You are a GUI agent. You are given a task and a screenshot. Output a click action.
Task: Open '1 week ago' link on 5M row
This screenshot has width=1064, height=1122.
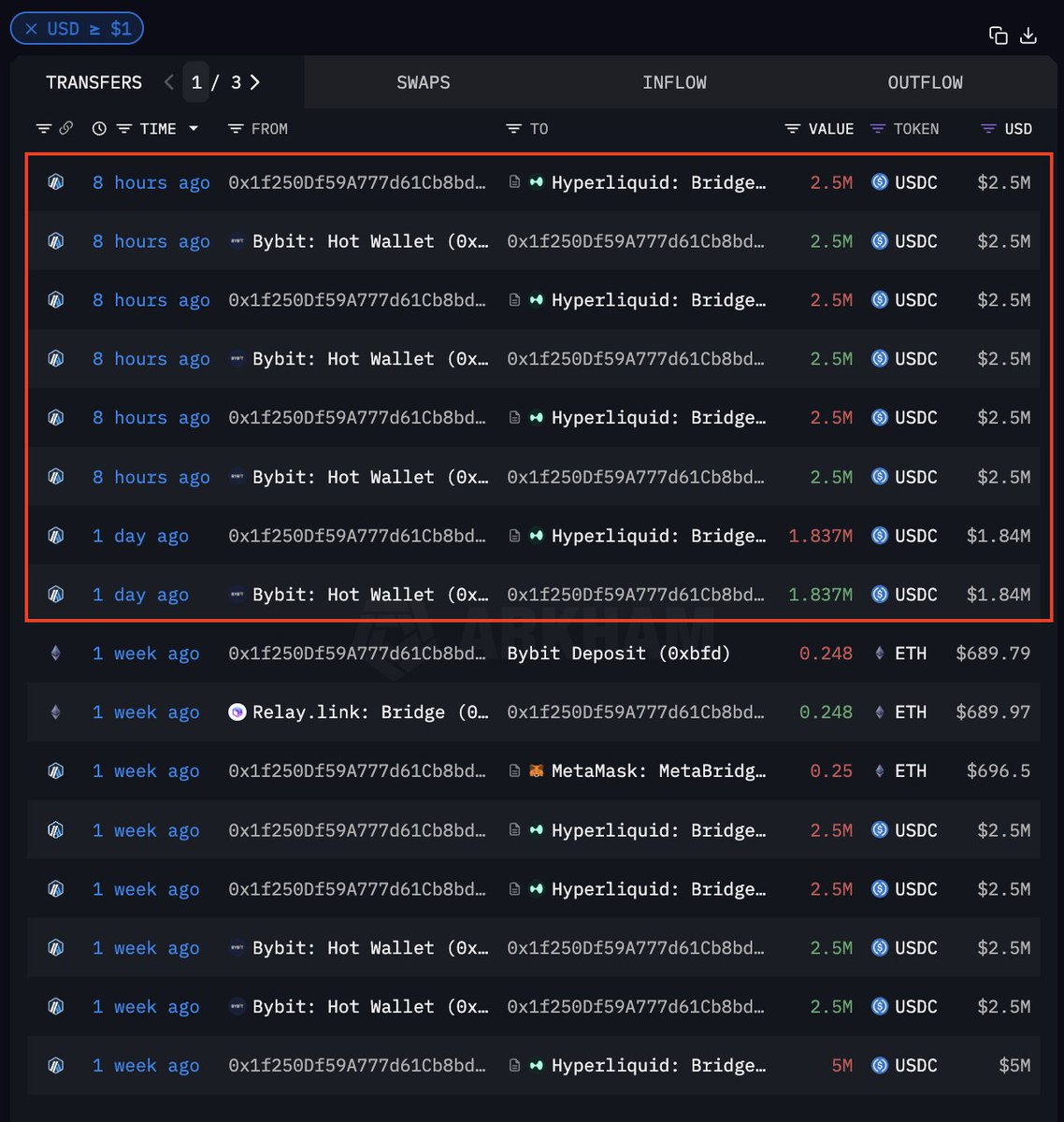[x=146, y=1065]
